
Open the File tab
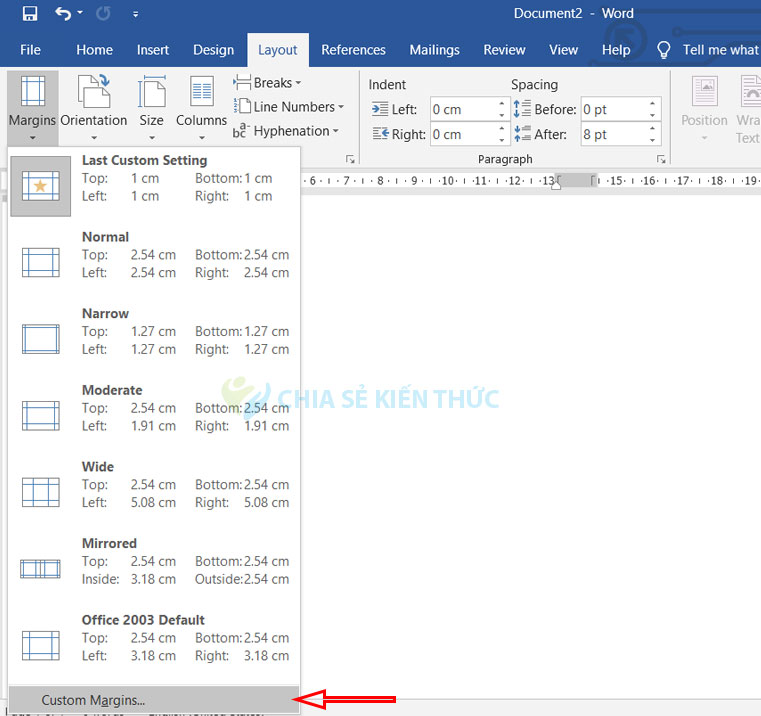pyautogui.click(x=30, y=50)
